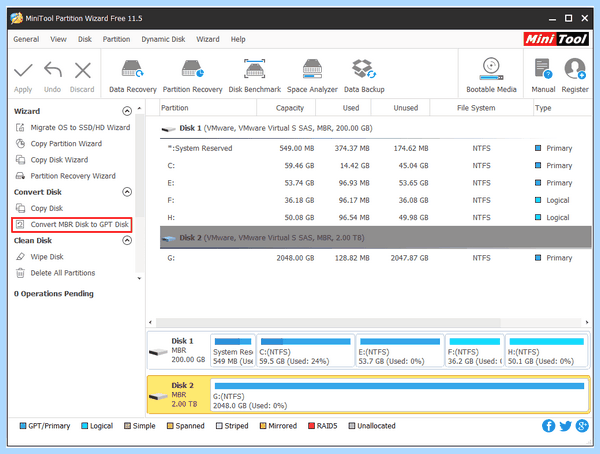This screenshot has width=600, height=454.
Task: Click the GPT/Primary legend swatch
Action: 23,426
